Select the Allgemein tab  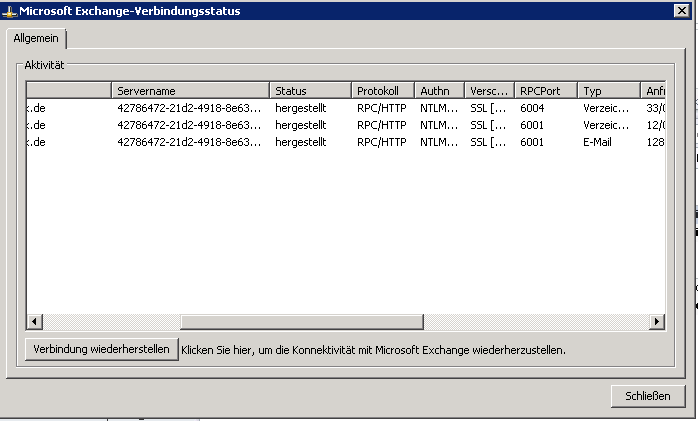pos(36,38)
